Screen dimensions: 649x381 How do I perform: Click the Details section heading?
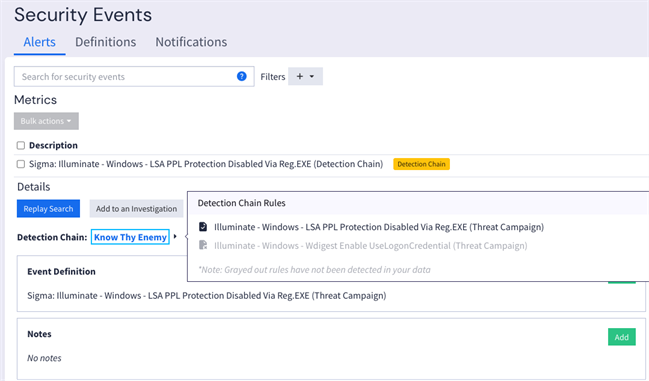[x=34, y=187]
